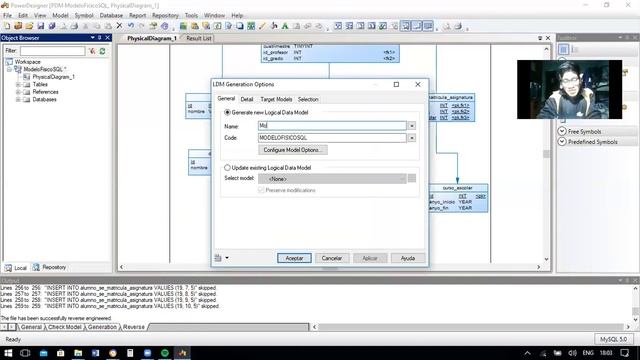Click the MySQL 5.0 status bar entry
This screenshot has height=360, width=640.
coord(613,339)
